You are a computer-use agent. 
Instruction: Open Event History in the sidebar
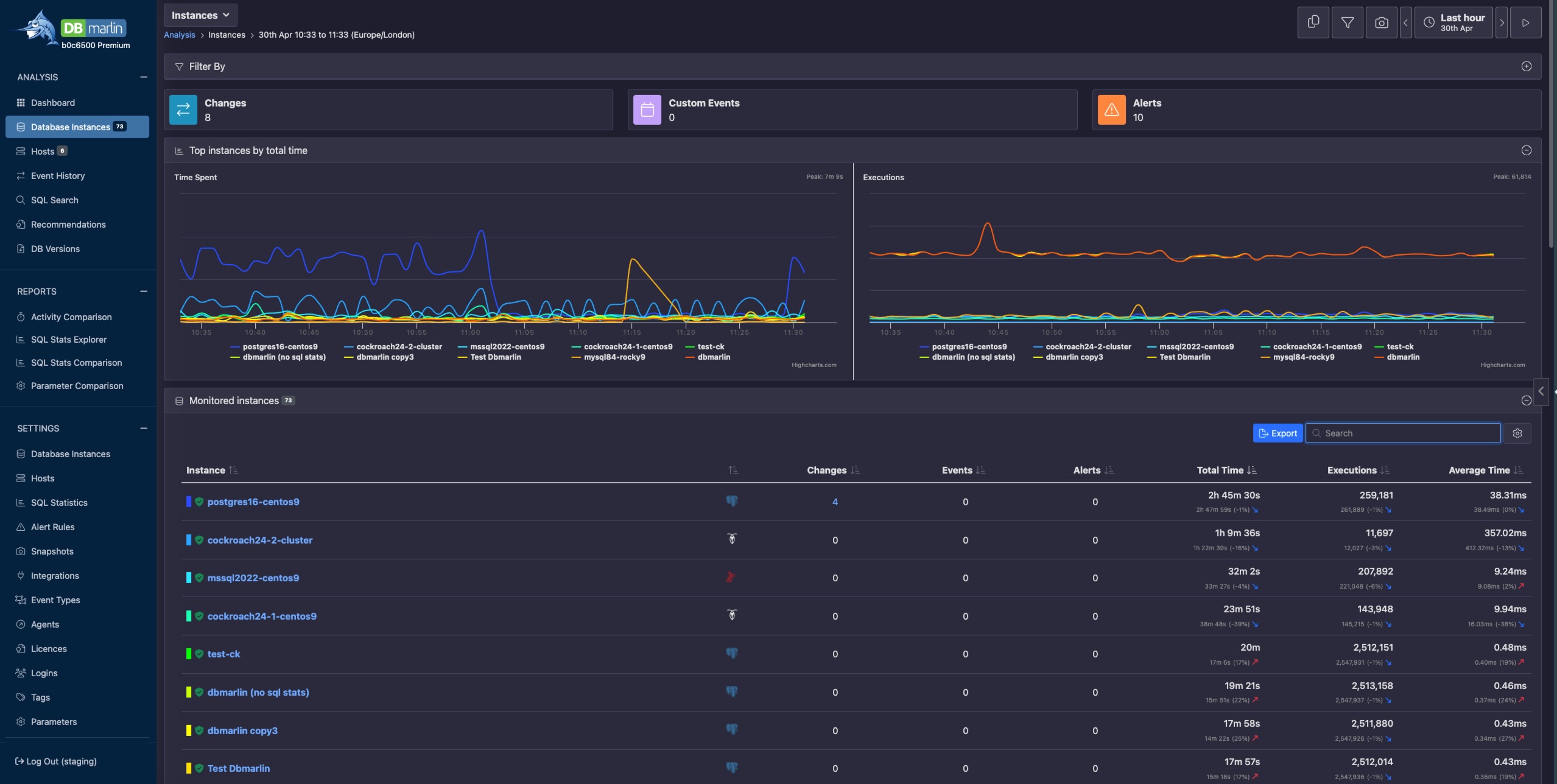(x=58, y=176)
